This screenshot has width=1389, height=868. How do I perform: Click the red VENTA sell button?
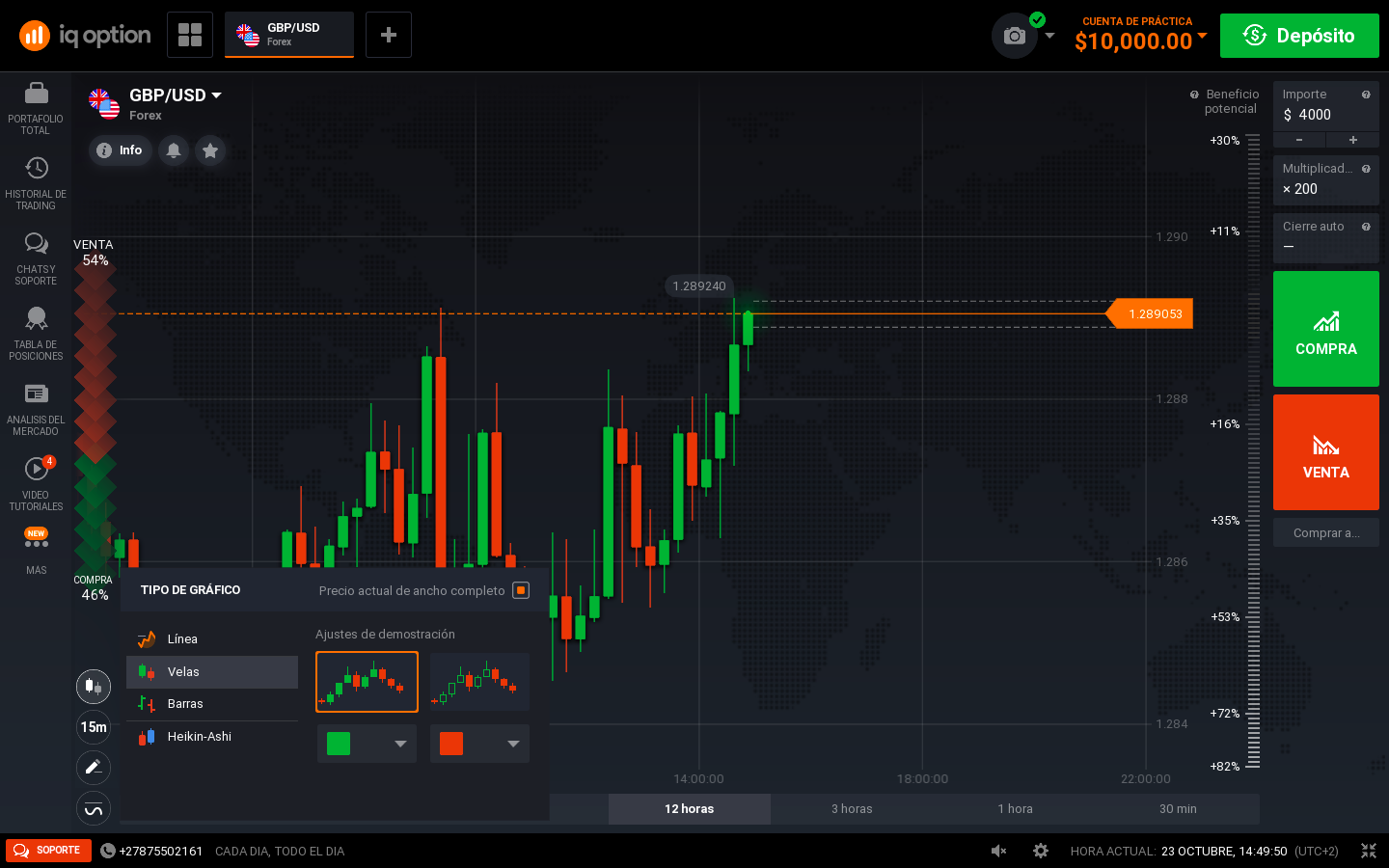(x=1326, y=452)
